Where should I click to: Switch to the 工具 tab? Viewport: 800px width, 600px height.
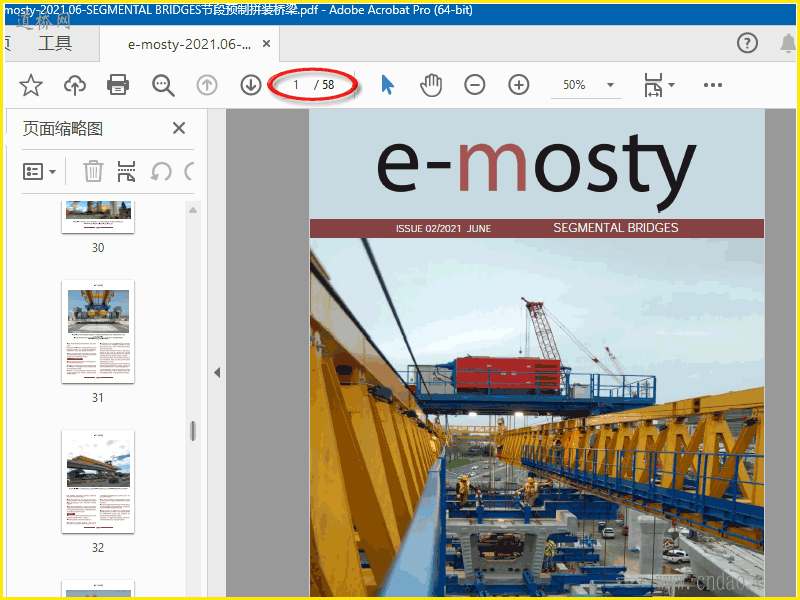tap(55, 43)
